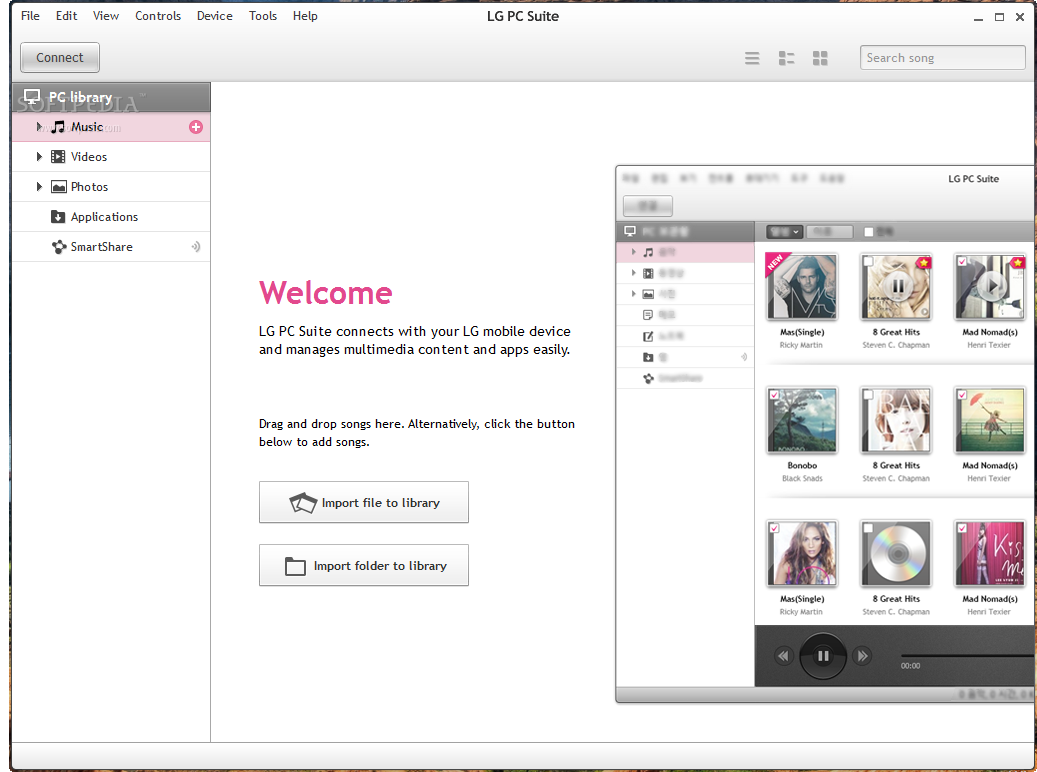Close the LG PC Suite window
Viewport: 1037px width, 772px height.
pyautogui.click(x=1020, y=17)
